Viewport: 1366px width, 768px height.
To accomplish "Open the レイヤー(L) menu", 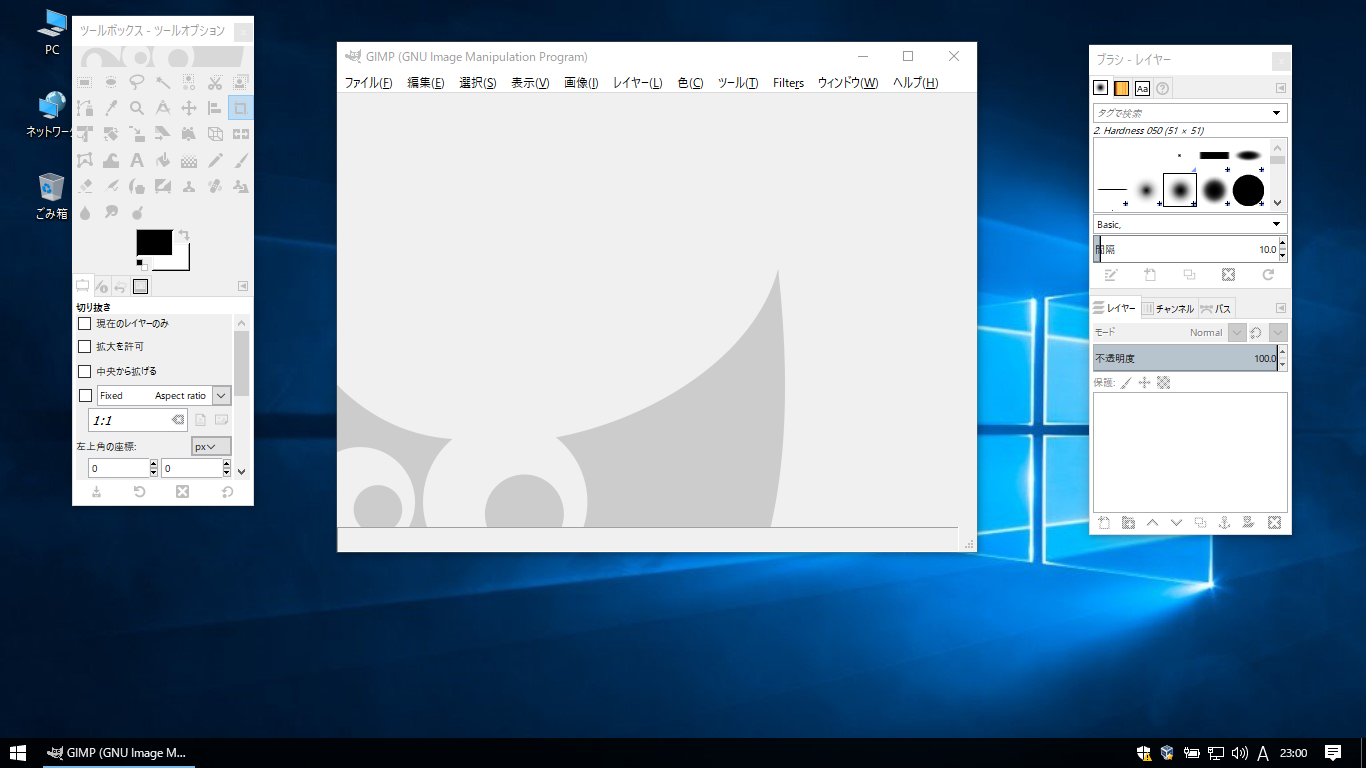I will coord(637,83).
